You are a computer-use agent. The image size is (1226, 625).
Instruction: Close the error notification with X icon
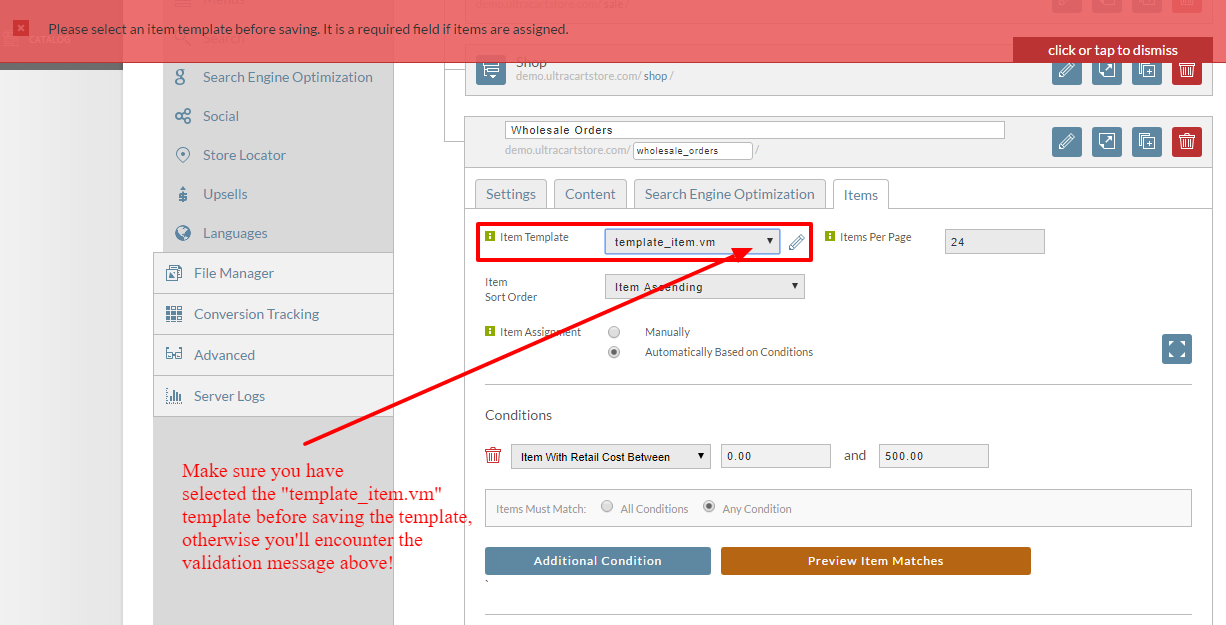(21, 29)
